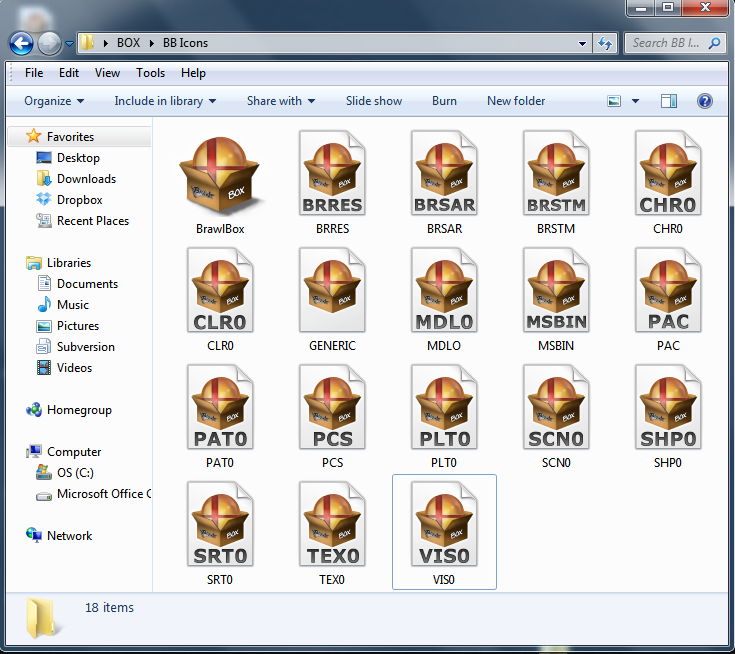The image size is (735, 654).
Task: Select the PAC file icon
Action: pyautogui.click(x=668, y=290)
